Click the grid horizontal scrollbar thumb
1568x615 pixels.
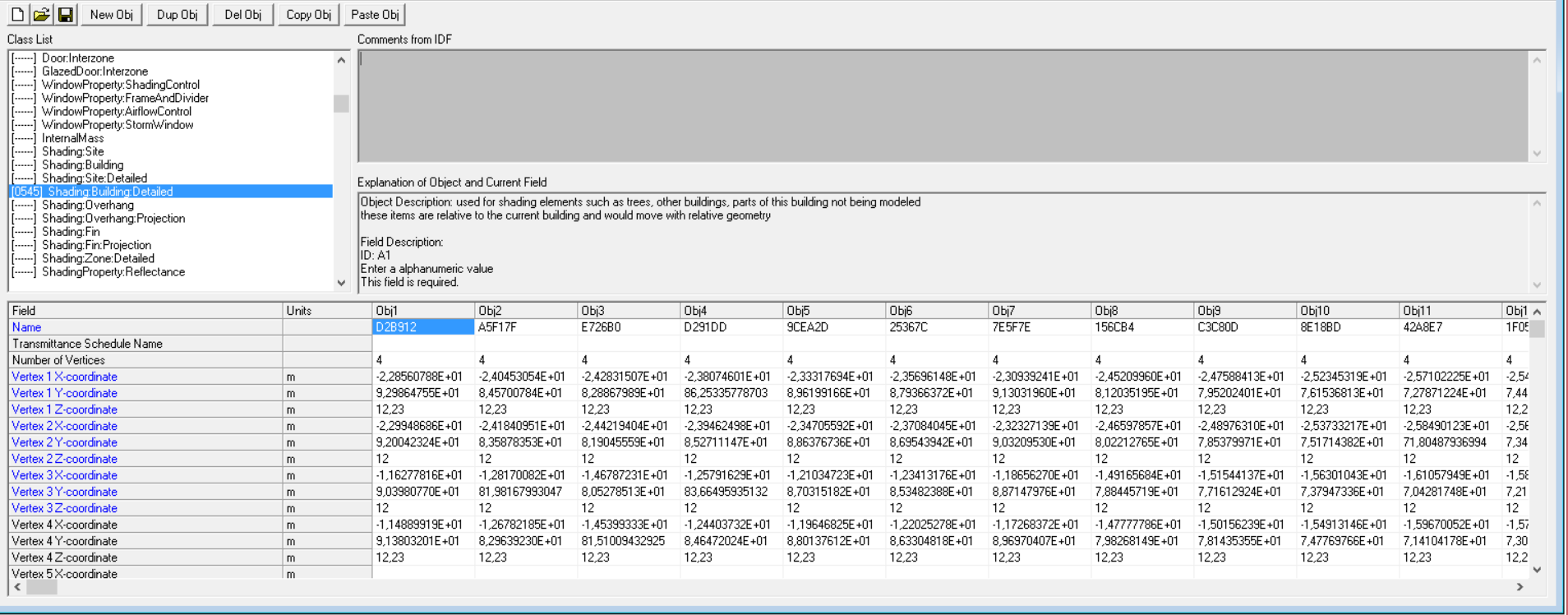[x=41, y=587]
